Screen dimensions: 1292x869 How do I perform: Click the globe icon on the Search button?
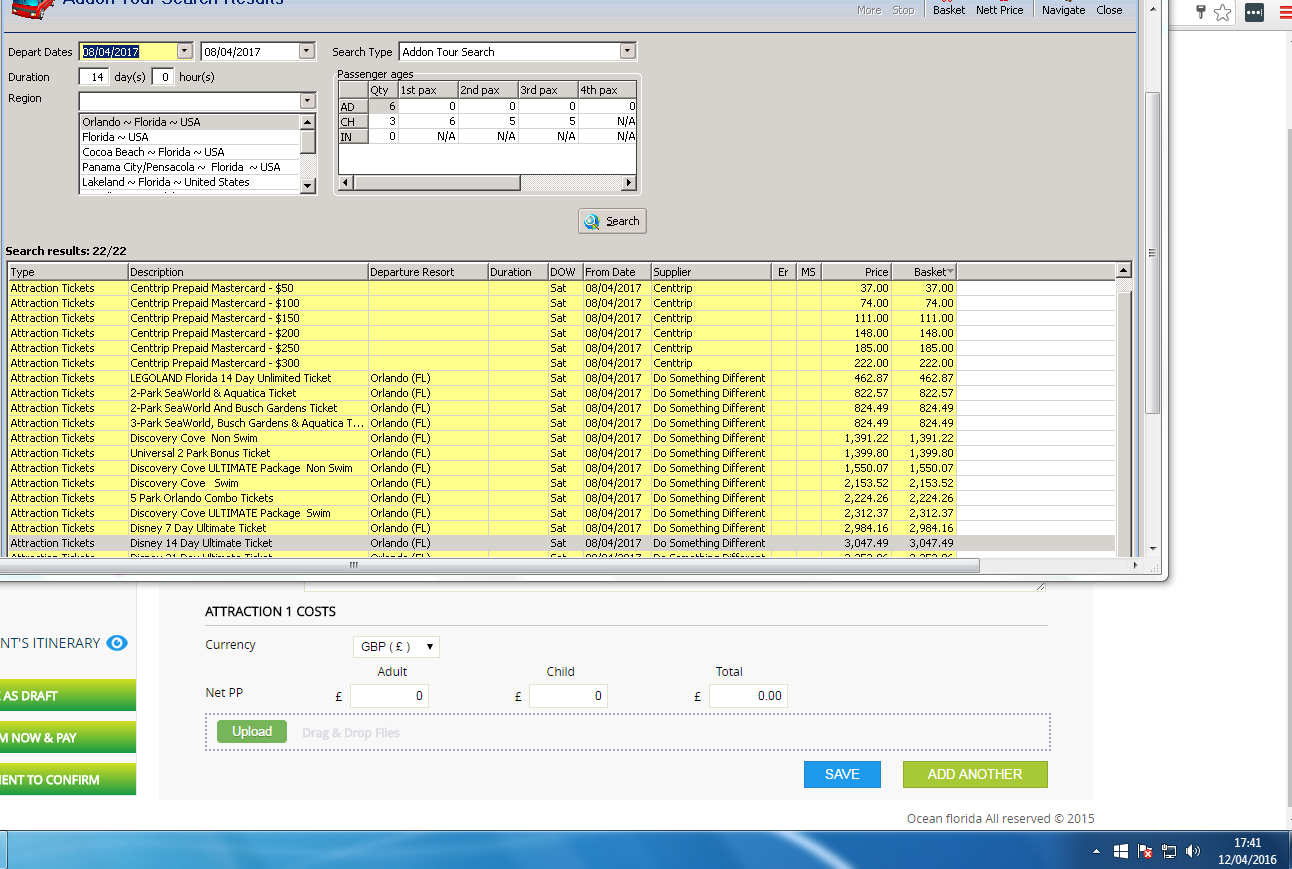pyautogui.click(x=592, y=221)
